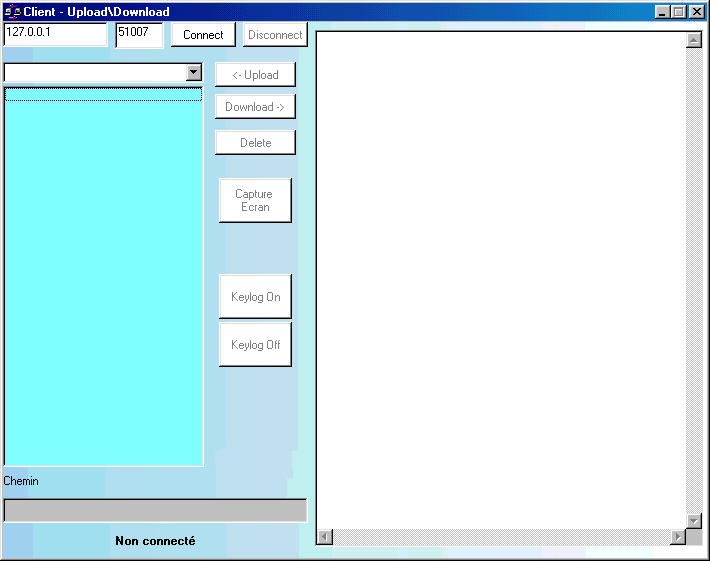
Task: Click the app icon in the title bar
Action: 13,12
